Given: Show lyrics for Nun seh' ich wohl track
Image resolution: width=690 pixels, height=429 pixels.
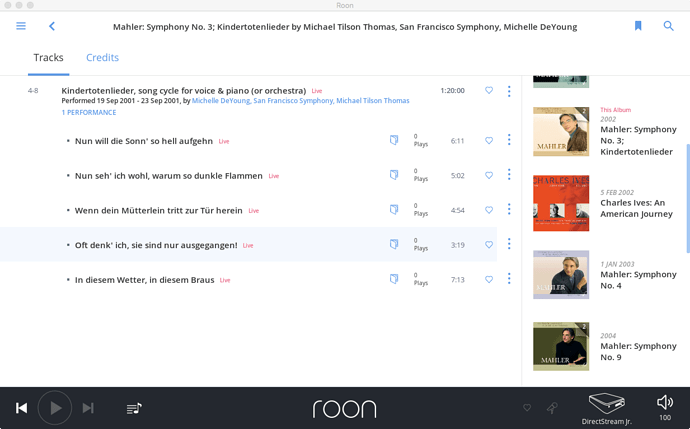Looking at the screenshot, I should [394, 175].
